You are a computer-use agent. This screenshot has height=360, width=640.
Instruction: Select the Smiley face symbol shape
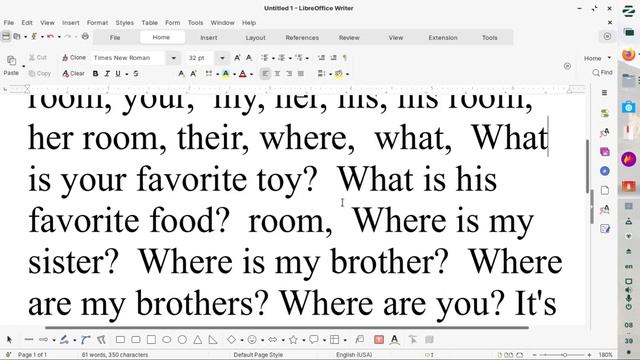point(252,340)
